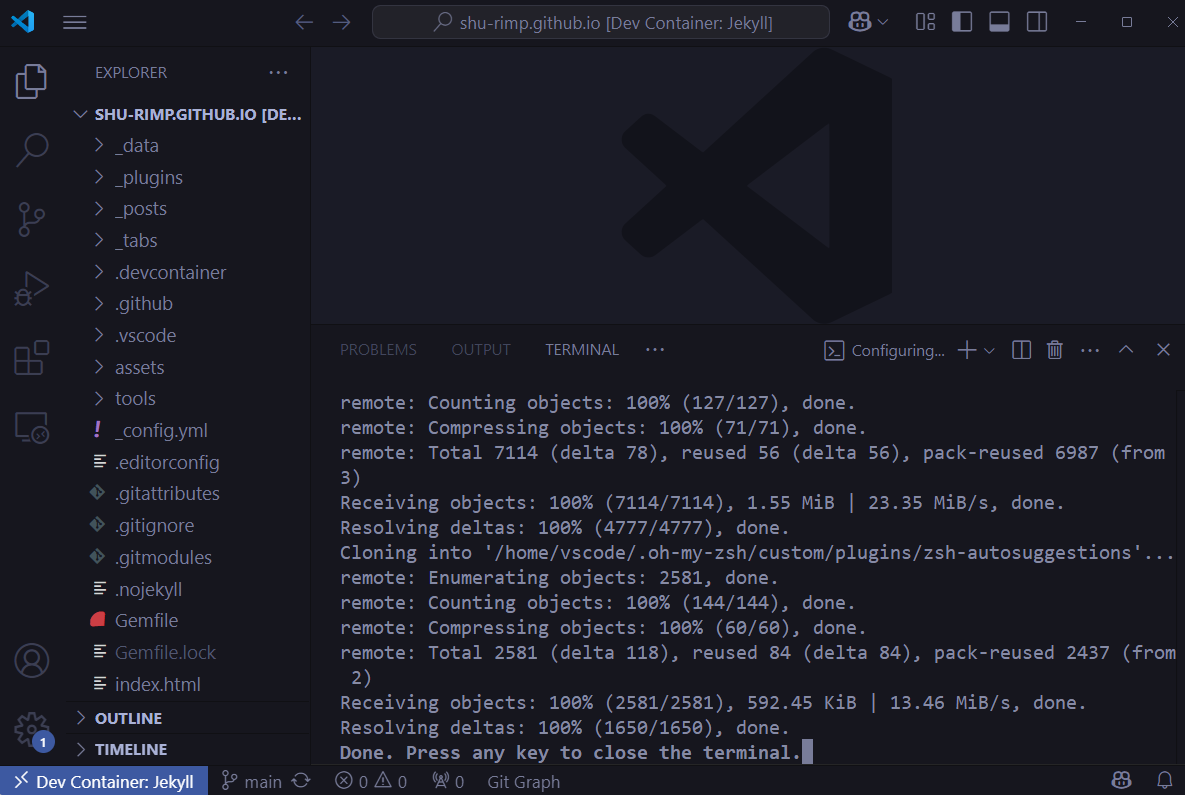Viewport: 1185px width, 795px height.
Task: Open the Gemfile.lock file
Action: coord(189,652)
